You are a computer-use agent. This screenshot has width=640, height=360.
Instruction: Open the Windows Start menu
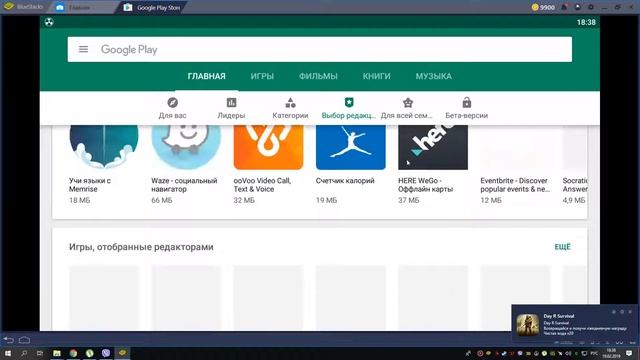[7, 353]
